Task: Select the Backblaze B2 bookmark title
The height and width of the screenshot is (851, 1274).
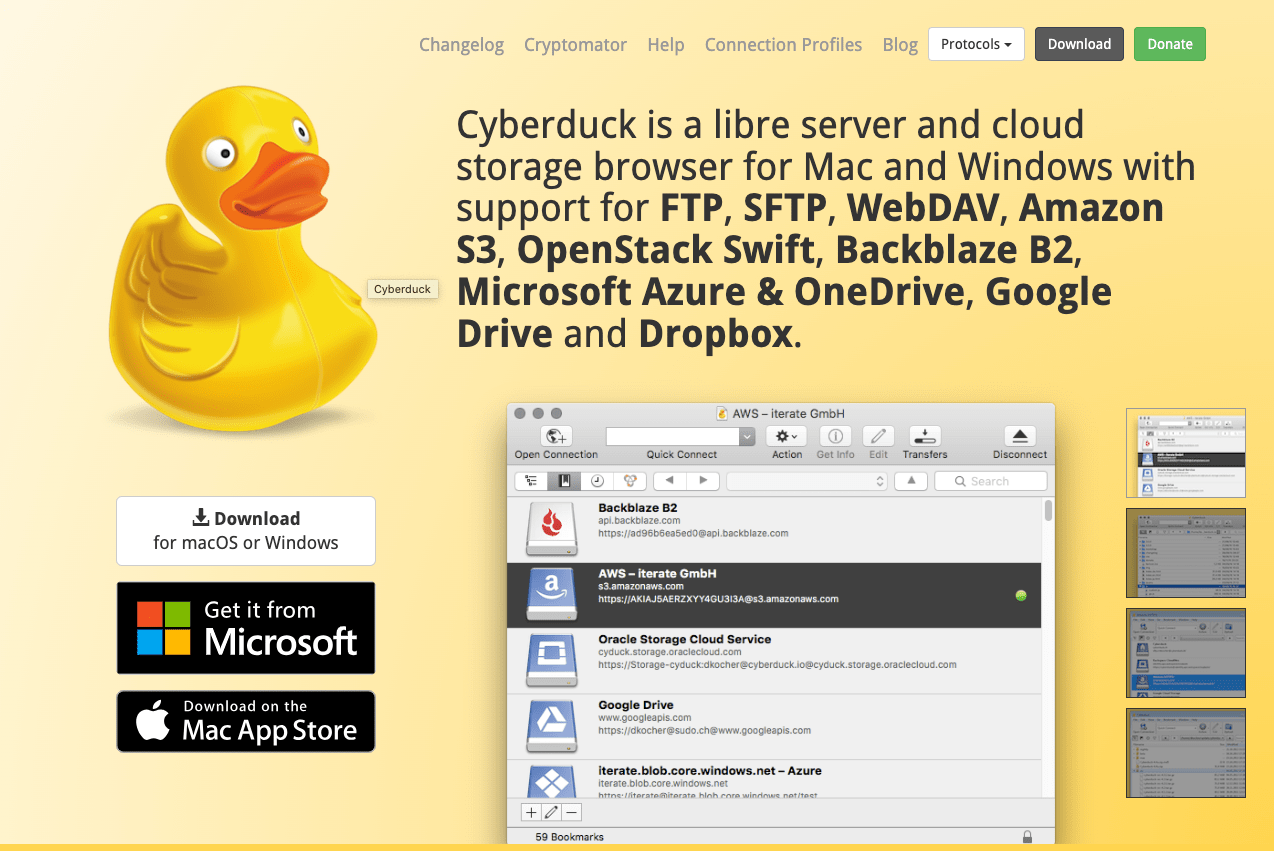Action: [x=638, y=508]
